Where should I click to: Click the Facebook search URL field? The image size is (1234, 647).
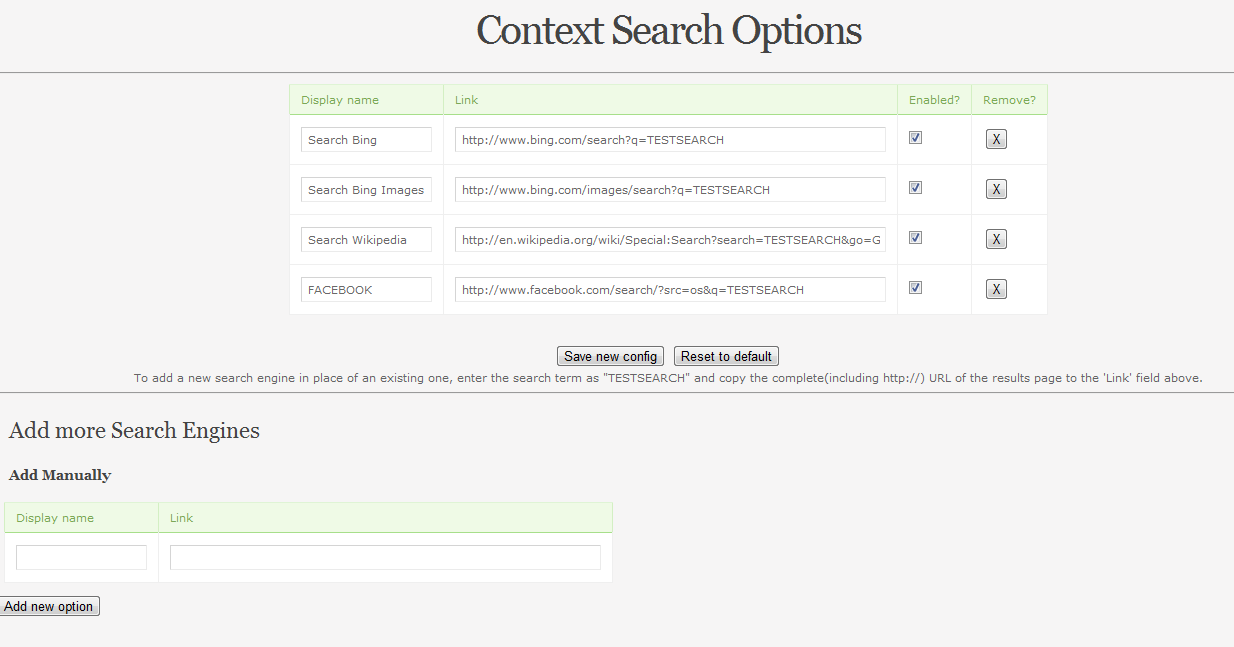point(670,289)
